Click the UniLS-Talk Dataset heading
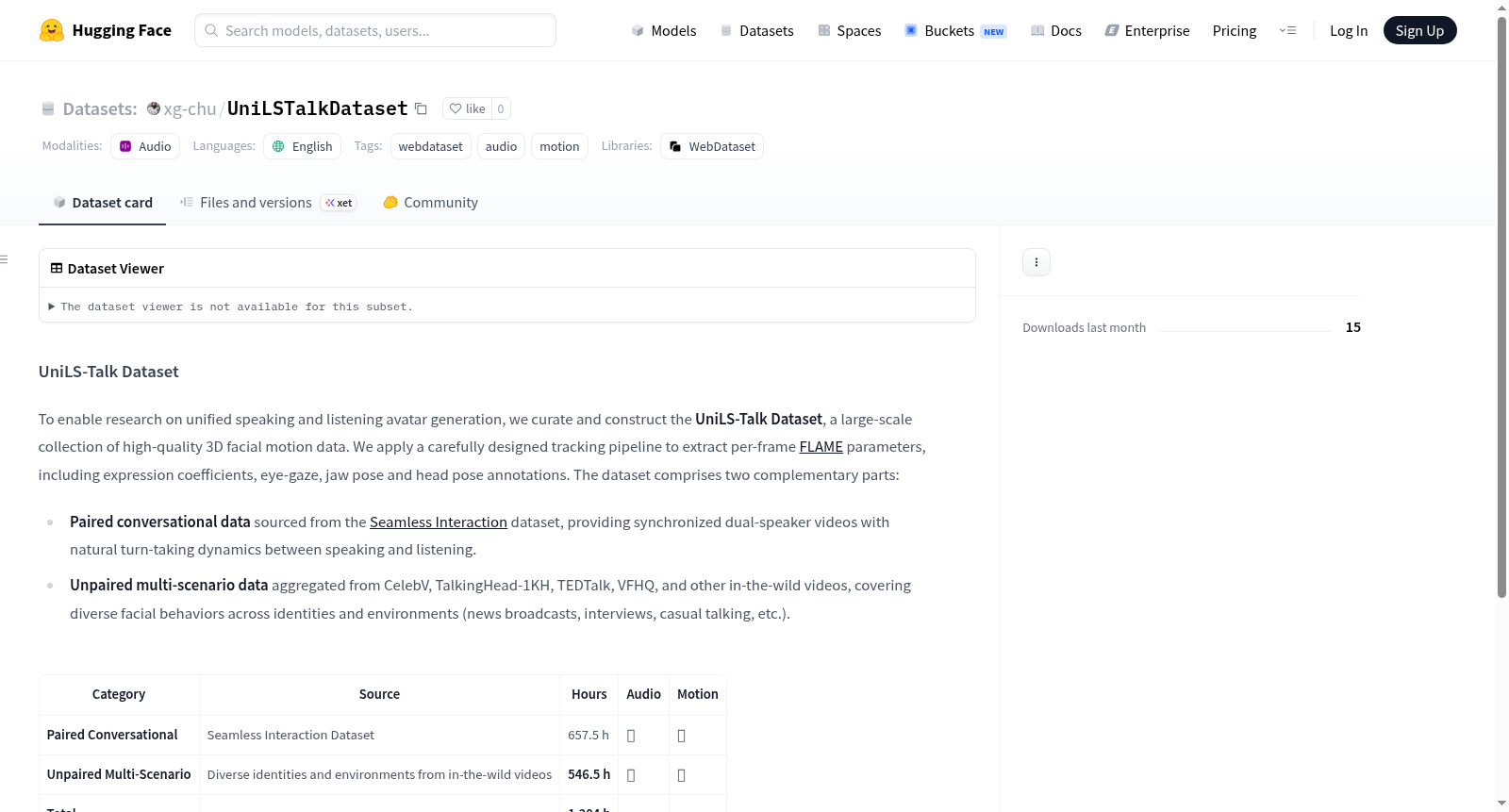The image size is (1509, 812). point(108,372)
